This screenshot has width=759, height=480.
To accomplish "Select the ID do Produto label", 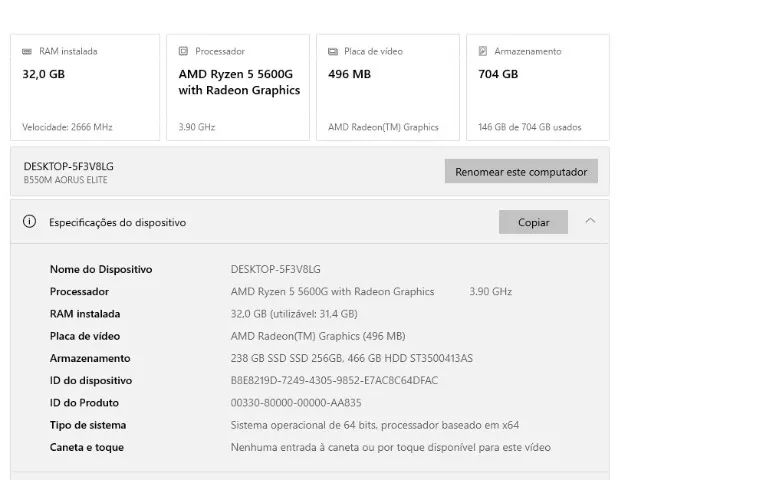I will click(84, 403).
